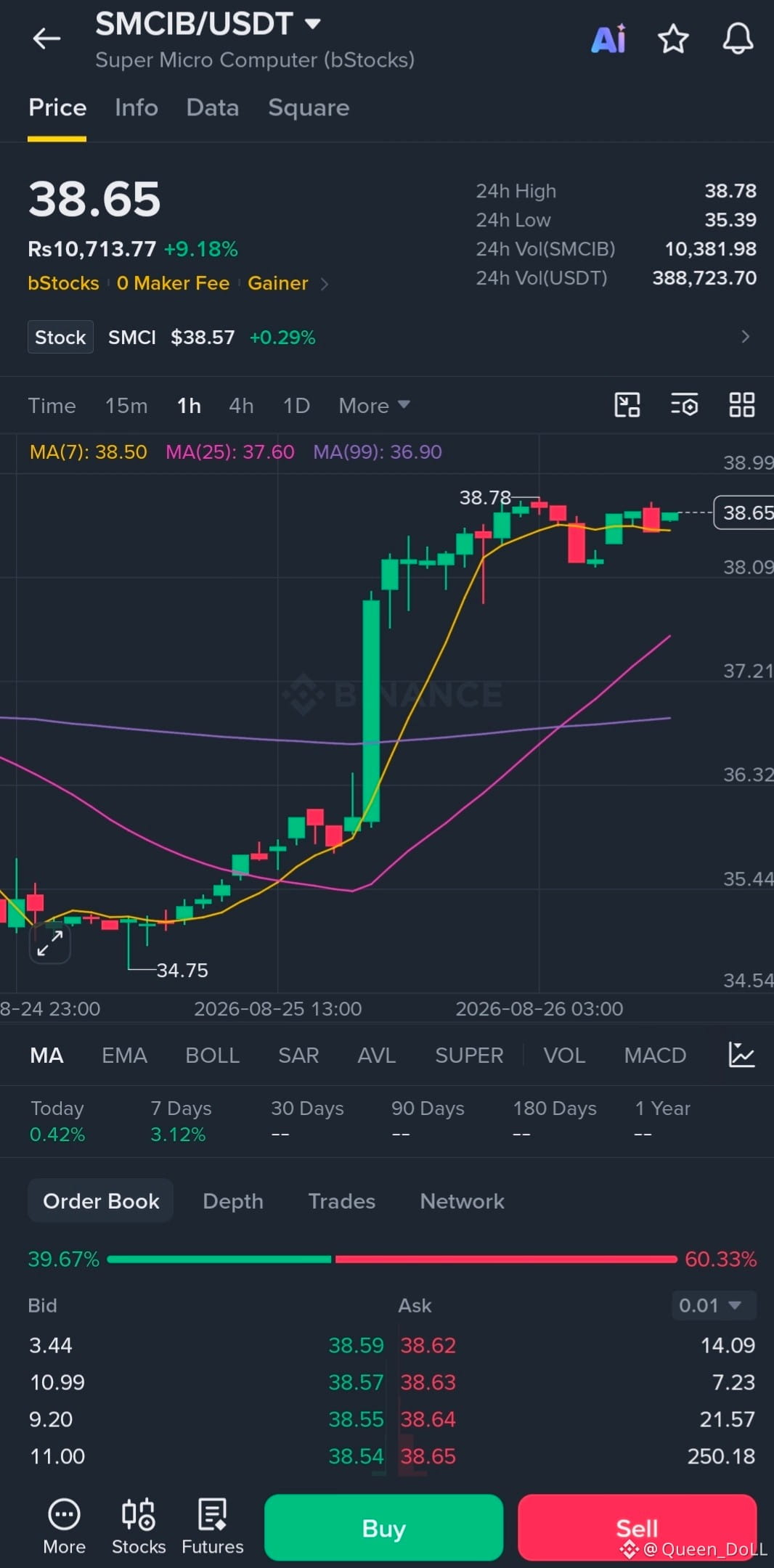Switch to the Data tab
774x1568 pixels.
(212, 107)
